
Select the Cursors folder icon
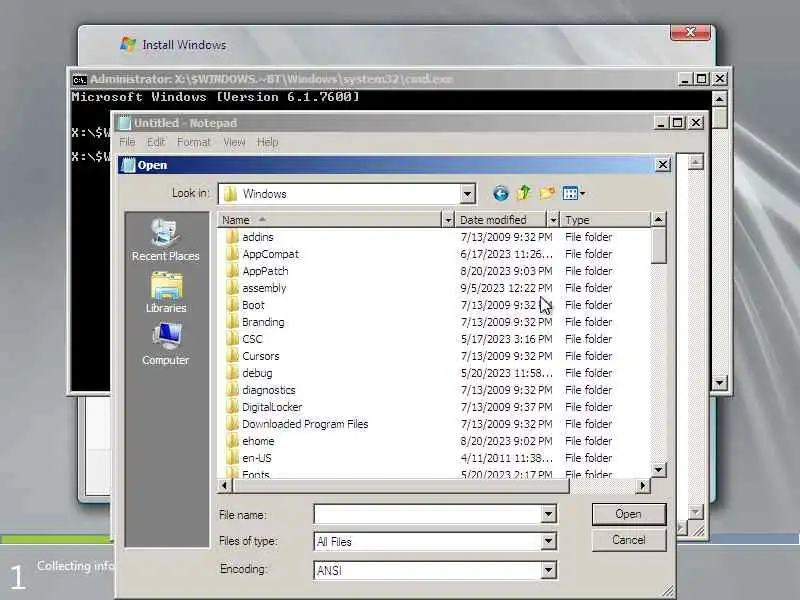(x=232, y=356)
